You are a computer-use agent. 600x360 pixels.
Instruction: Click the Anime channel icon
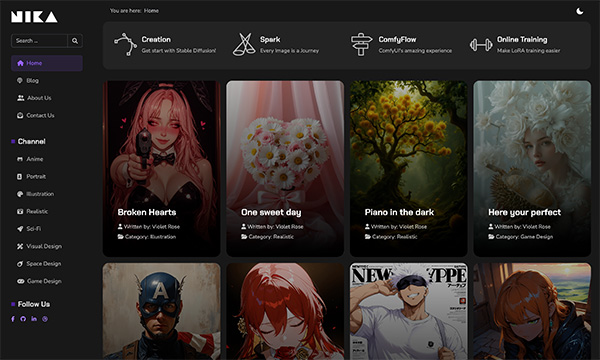(x=20, y=159)
